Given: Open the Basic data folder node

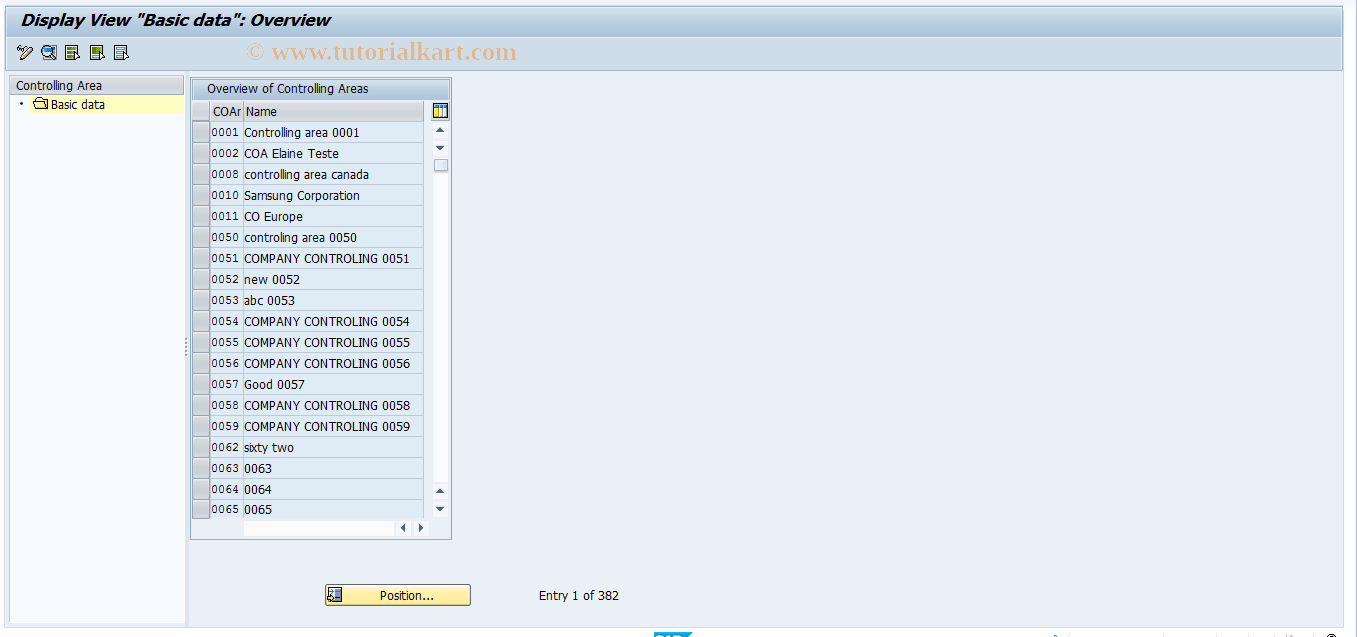Looking at the screenshot, I should tap(68, 104).
